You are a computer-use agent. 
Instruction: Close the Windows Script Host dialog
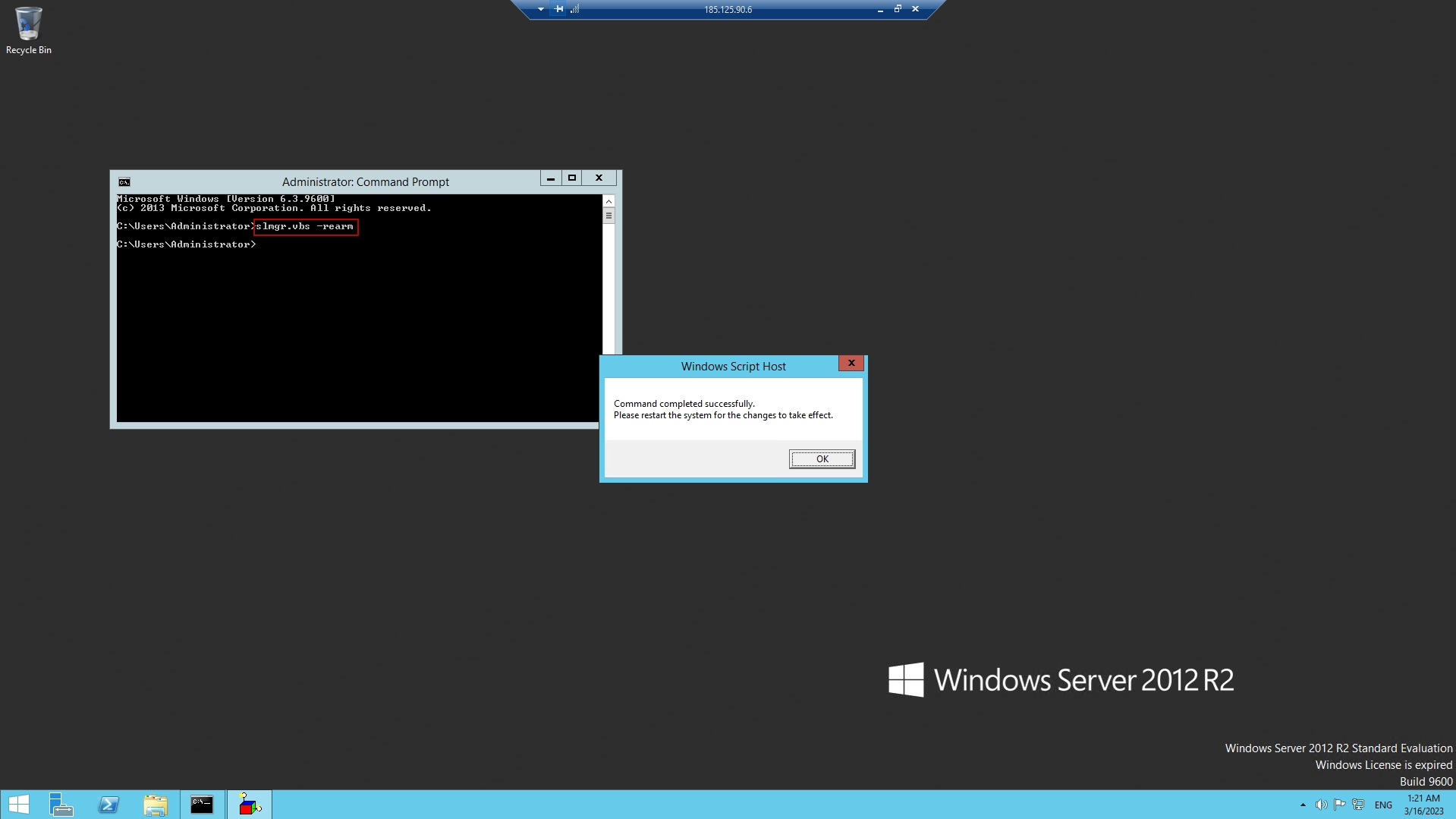click(851, 364)
